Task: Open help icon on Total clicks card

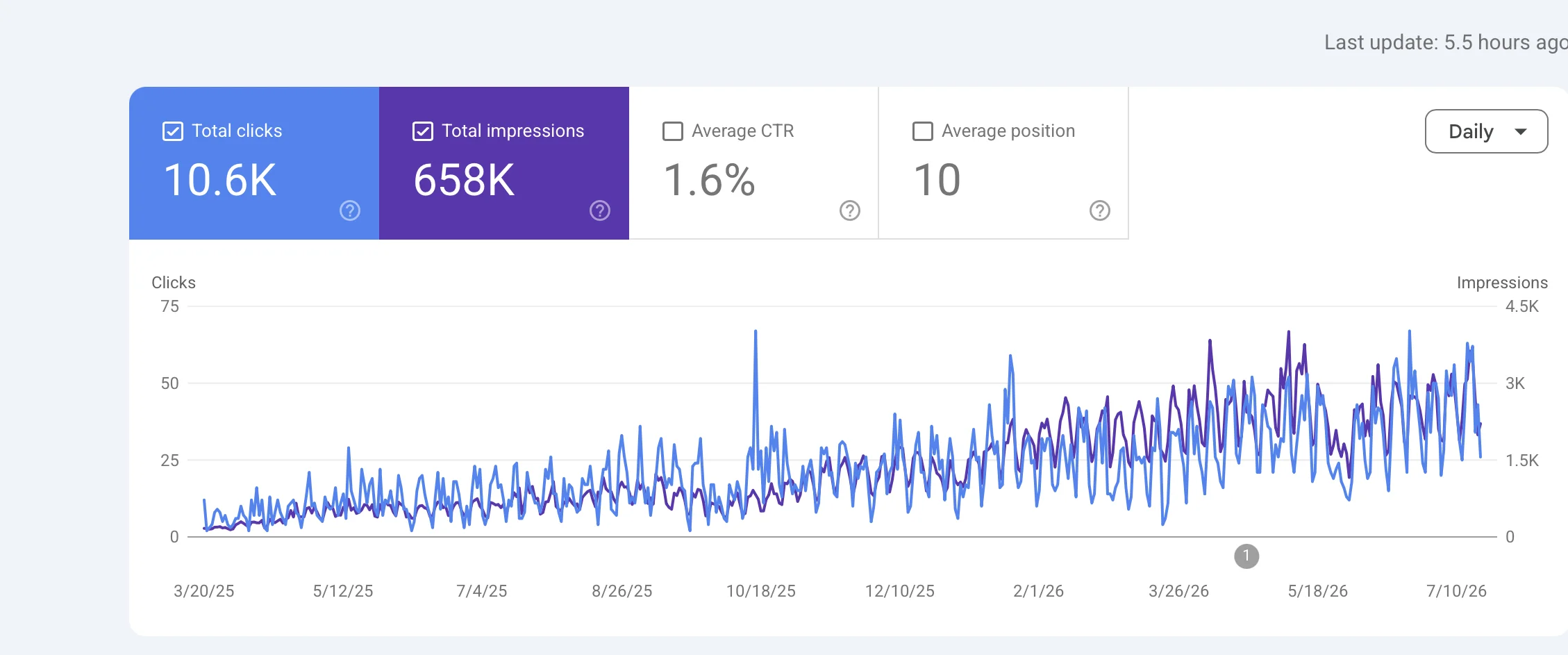Action: point(350,210)
